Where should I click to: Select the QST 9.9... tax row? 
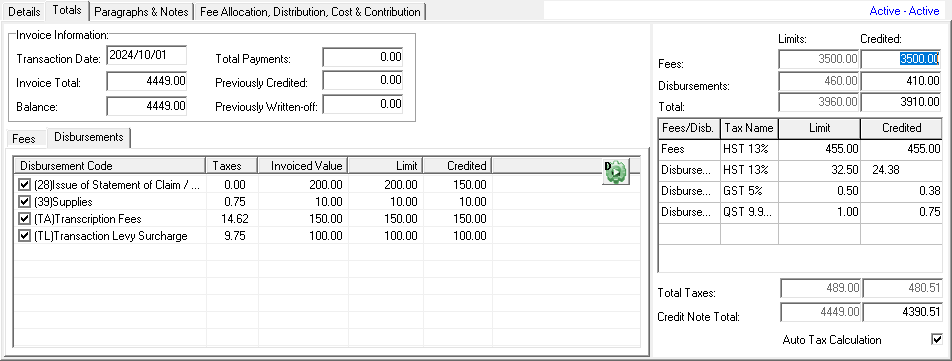pos(800,212)
